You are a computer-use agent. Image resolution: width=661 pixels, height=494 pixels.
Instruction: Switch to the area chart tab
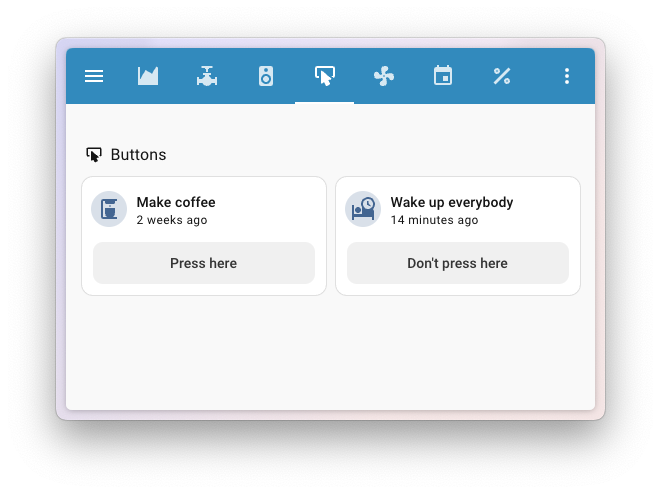tap(148, 76)
